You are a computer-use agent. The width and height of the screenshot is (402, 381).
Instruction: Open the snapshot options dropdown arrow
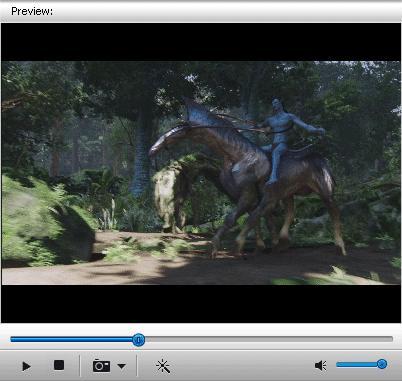[122, 366]
